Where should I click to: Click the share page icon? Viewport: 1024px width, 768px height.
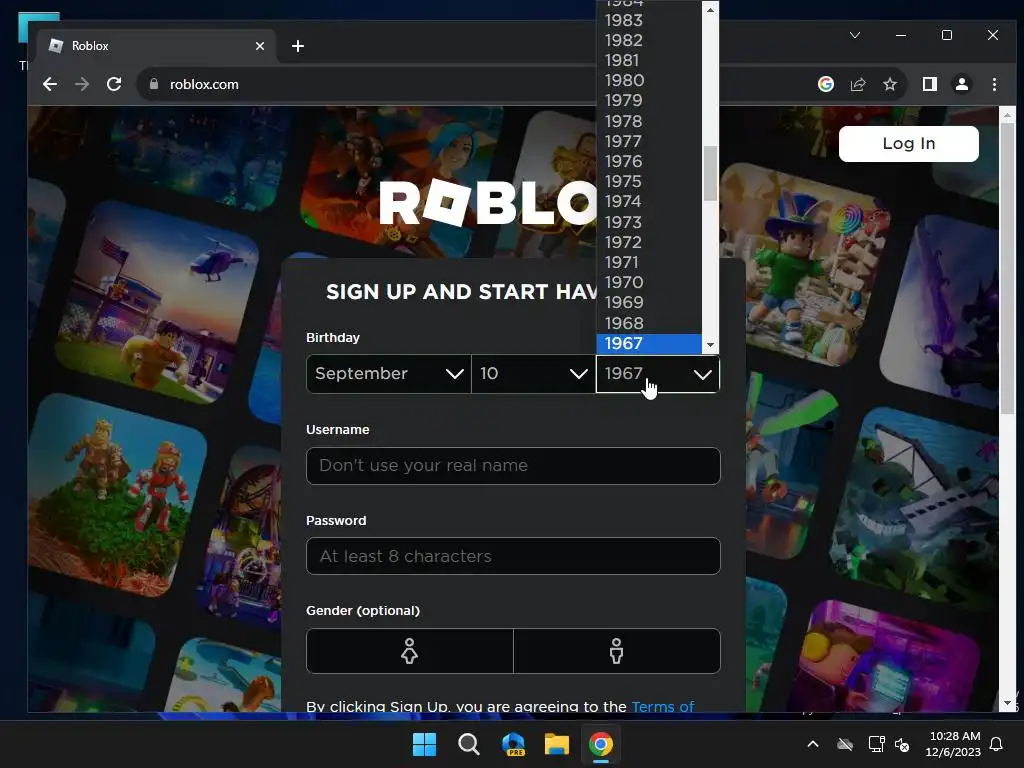(857, 84)
